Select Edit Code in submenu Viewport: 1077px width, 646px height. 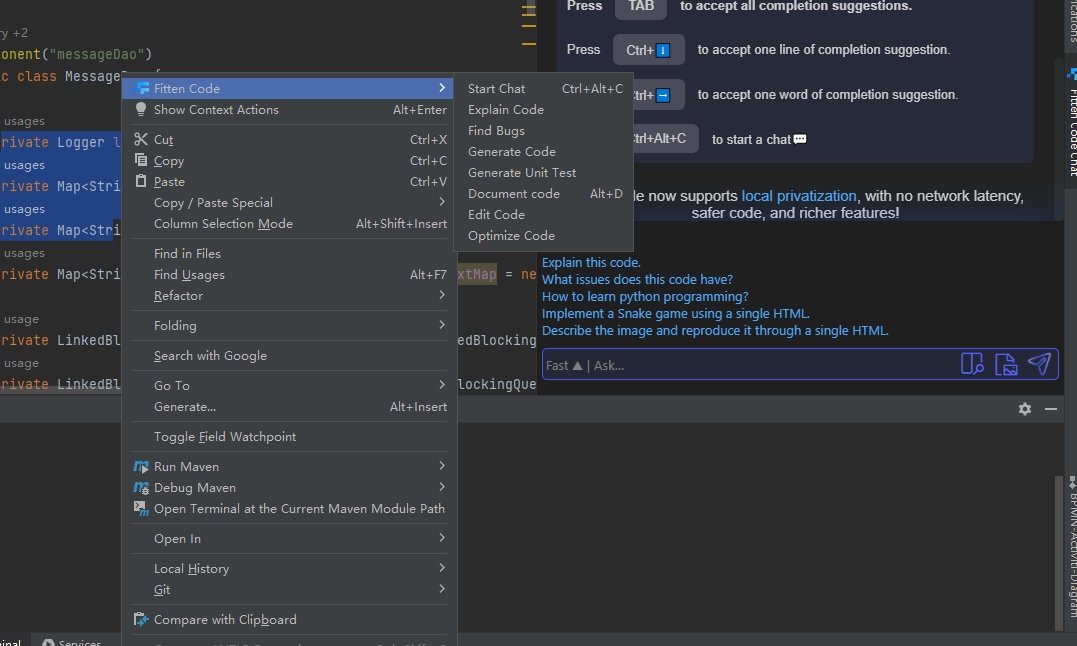click(543, 214)
